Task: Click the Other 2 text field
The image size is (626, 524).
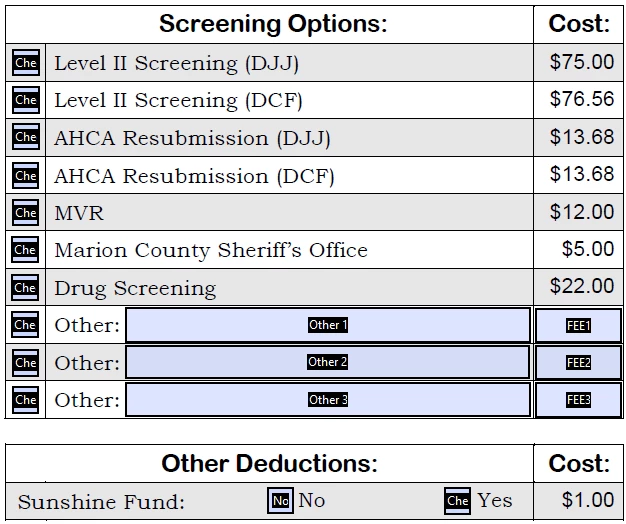Action: [328, 362]
